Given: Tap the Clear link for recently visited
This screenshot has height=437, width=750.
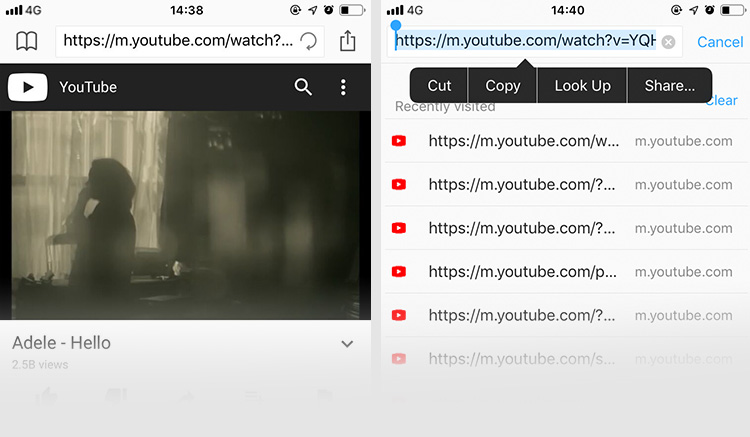Looking at the screenshot, I should [x=723, y=101].
